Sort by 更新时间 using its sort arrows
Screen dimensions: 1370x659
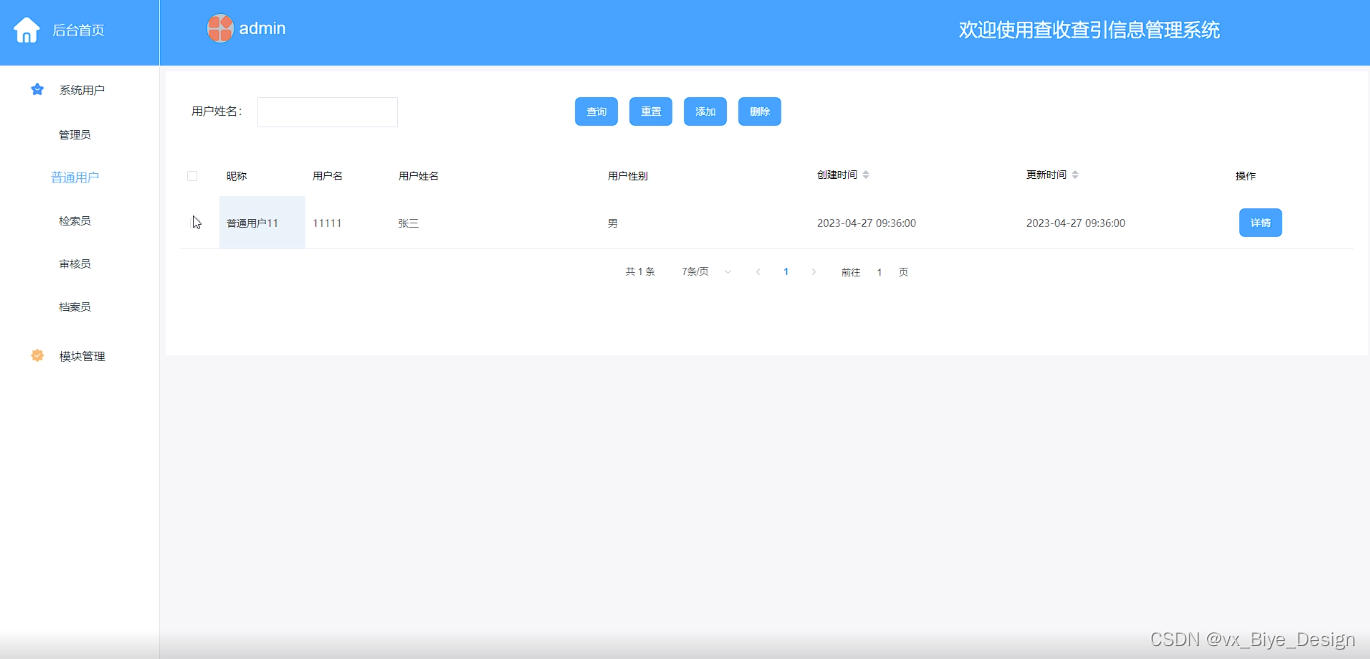[x=1075, y=175]
